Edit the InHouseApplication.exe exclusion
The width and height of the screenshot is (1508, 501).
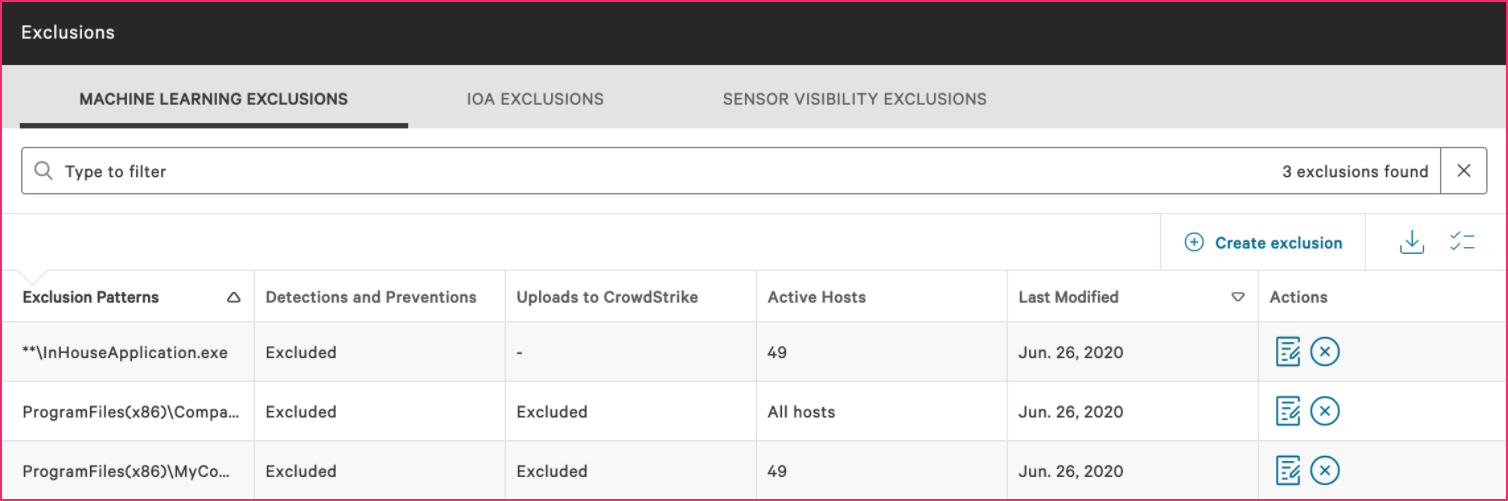[x=1288, y=352]
